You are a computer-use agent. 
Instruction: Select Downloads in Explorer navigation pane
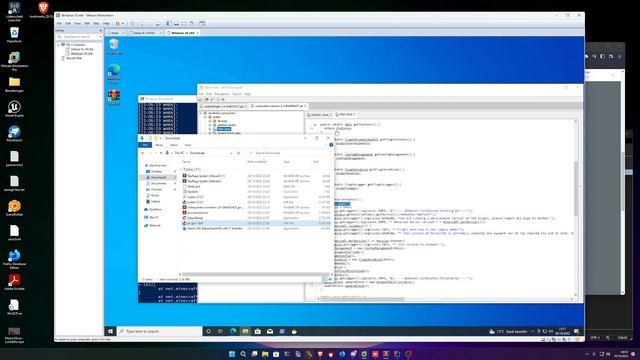tap(159, 177)
